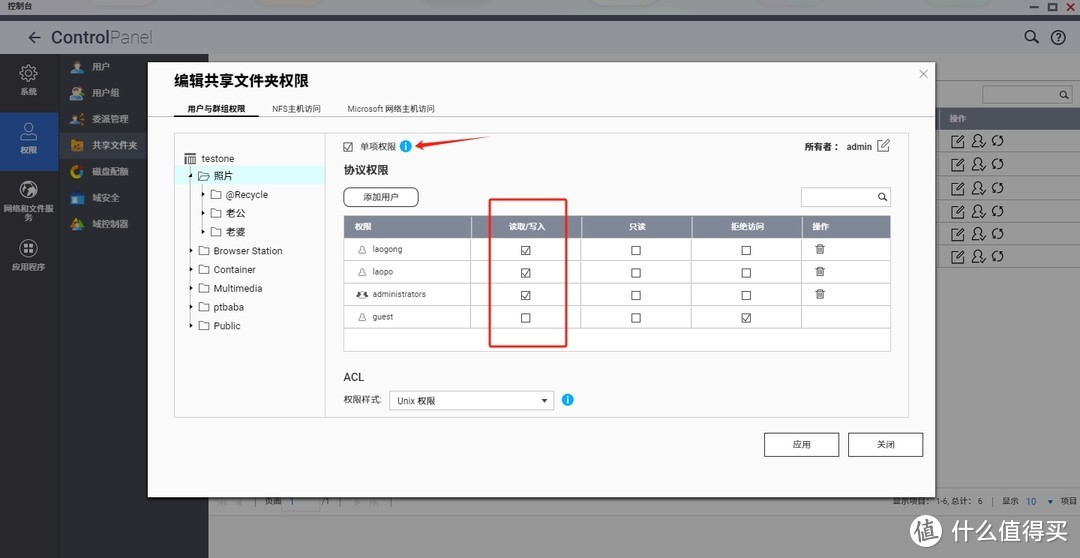Viewport: 1080px width, 558px height.
Task: Open the 应用程序 section
Action: point(29,255)
